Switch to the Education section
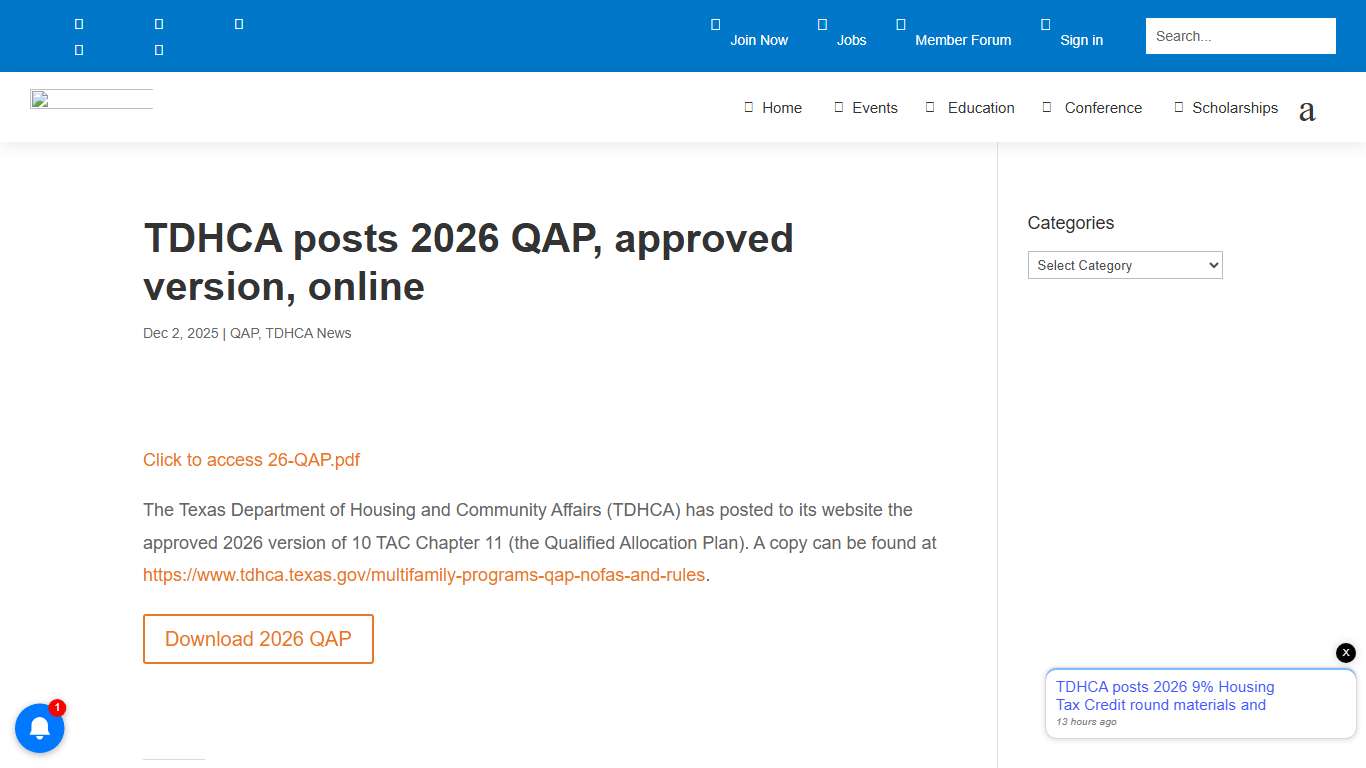 [x=981, y=107]
